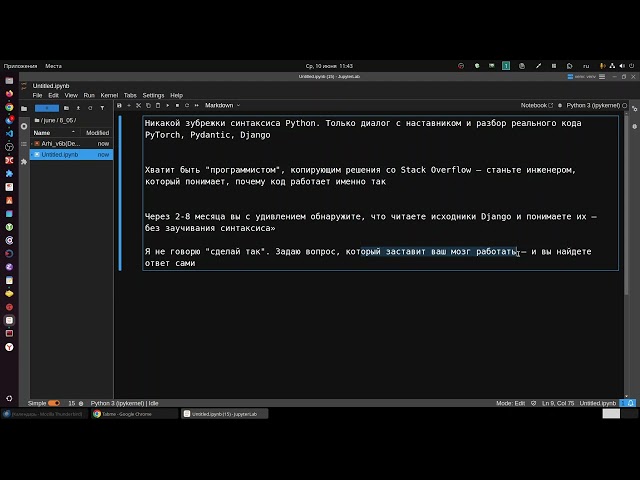Interrupt the kernel with the stop icon
The height and width of the screenshot is (480, 640).
(x=177, y=105)
